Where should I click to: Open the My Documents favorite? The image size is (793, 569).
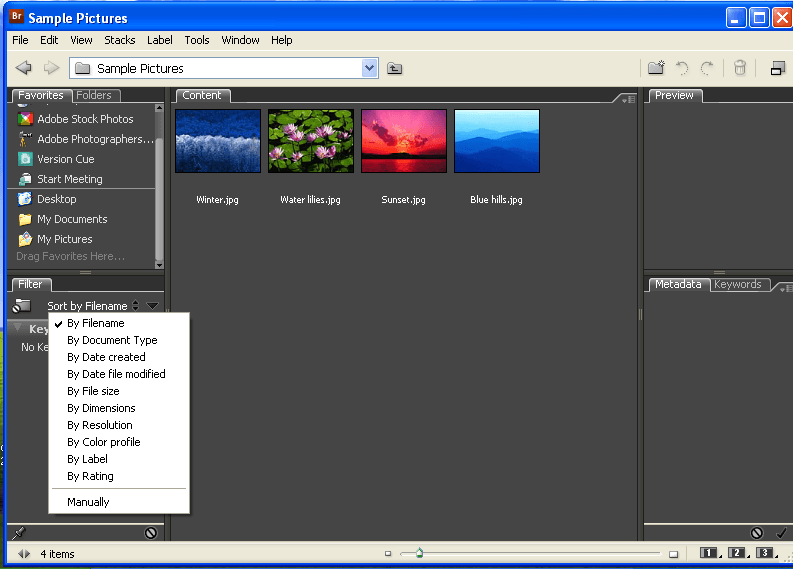[x=63, y=219]
